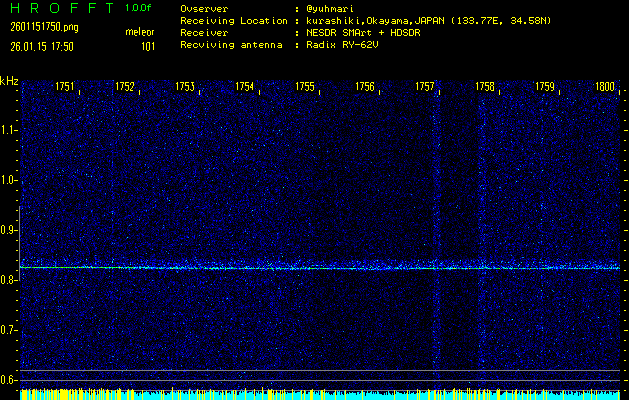Click the 1800 time marker label
629x400 pixels.
[605, 87]
